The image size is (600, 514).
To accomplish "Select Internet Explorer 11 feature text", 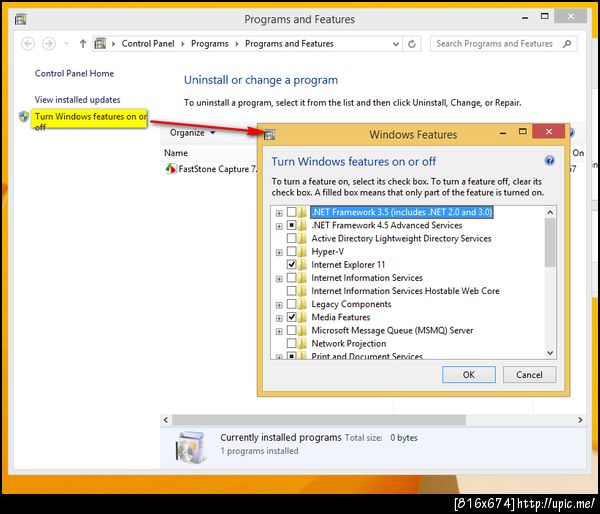I will (348, 264).
